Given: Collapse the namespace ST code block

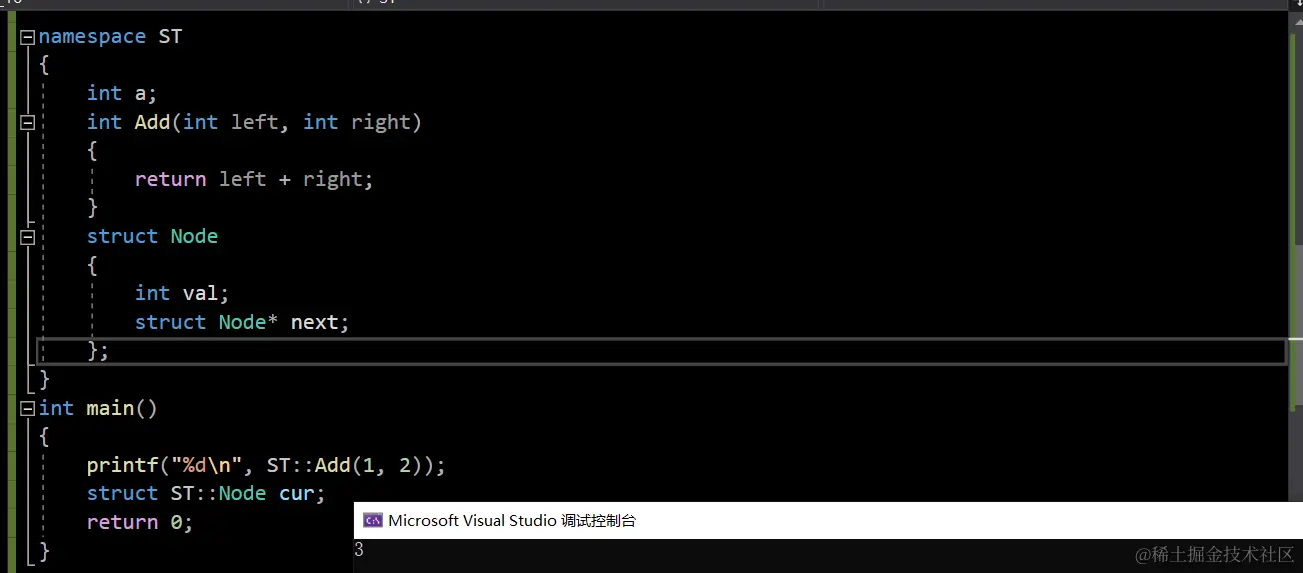Looking at the screenshot, I should tap(27, 37).
